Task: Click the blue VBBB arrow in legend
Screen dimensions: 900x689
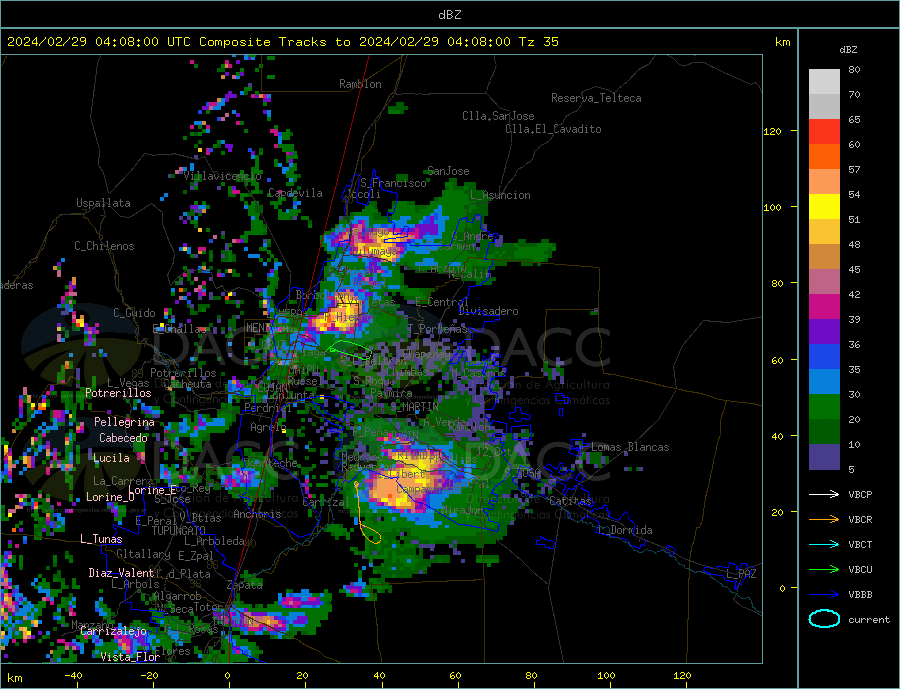Action: (824, 595)
